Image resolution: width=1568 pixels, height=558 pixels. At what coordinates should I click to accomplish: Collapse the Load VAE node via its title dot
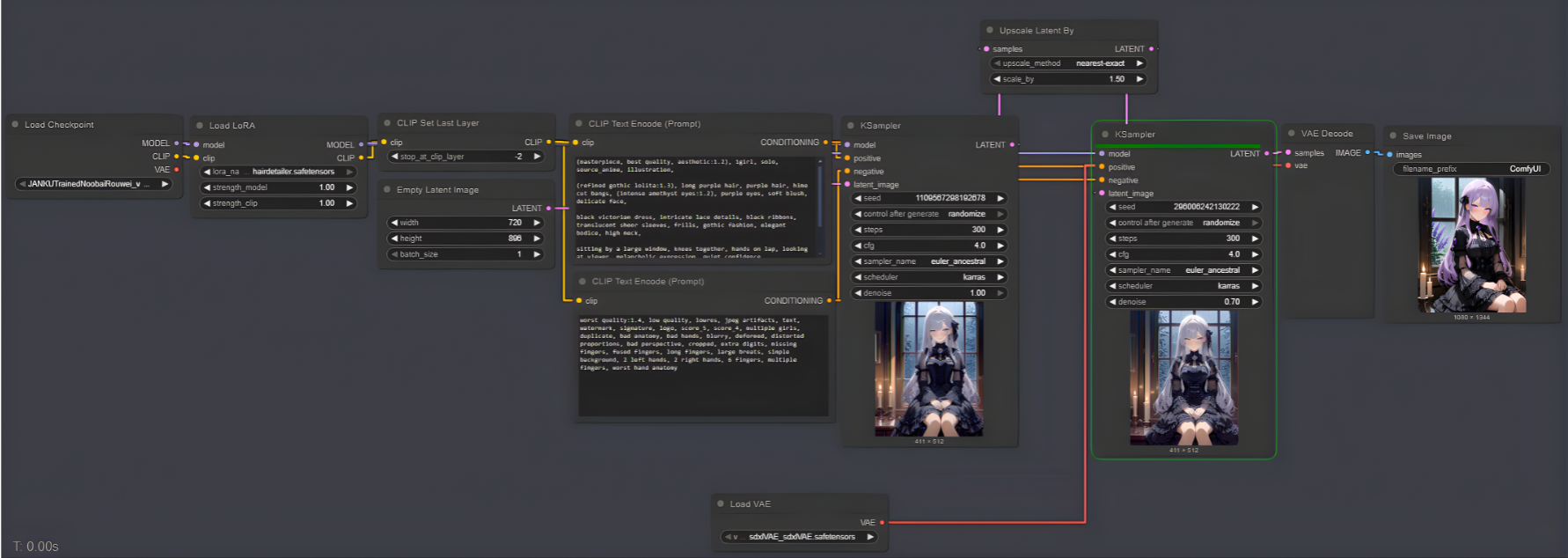(x=721, y=504)
